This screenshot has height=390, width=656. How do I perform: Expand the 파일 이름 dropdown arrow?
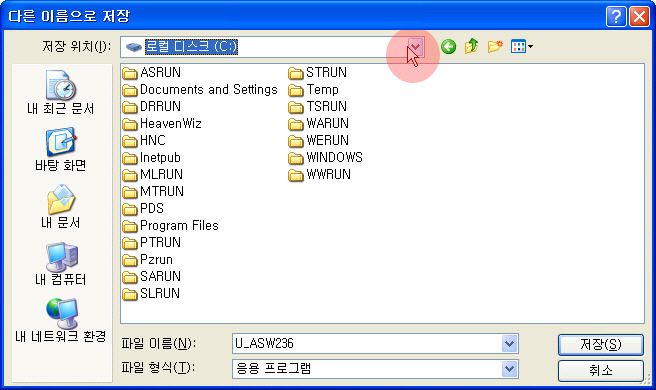pyautogui.click(x=509, y=344)
